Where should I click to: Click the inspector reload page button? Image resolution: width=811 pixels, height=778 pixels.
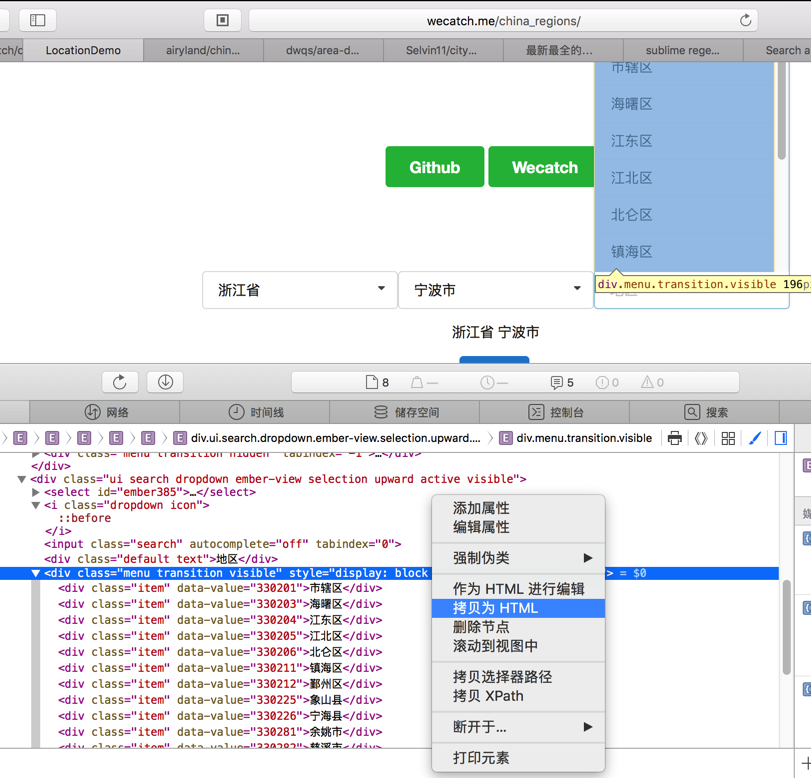point(119,382)
